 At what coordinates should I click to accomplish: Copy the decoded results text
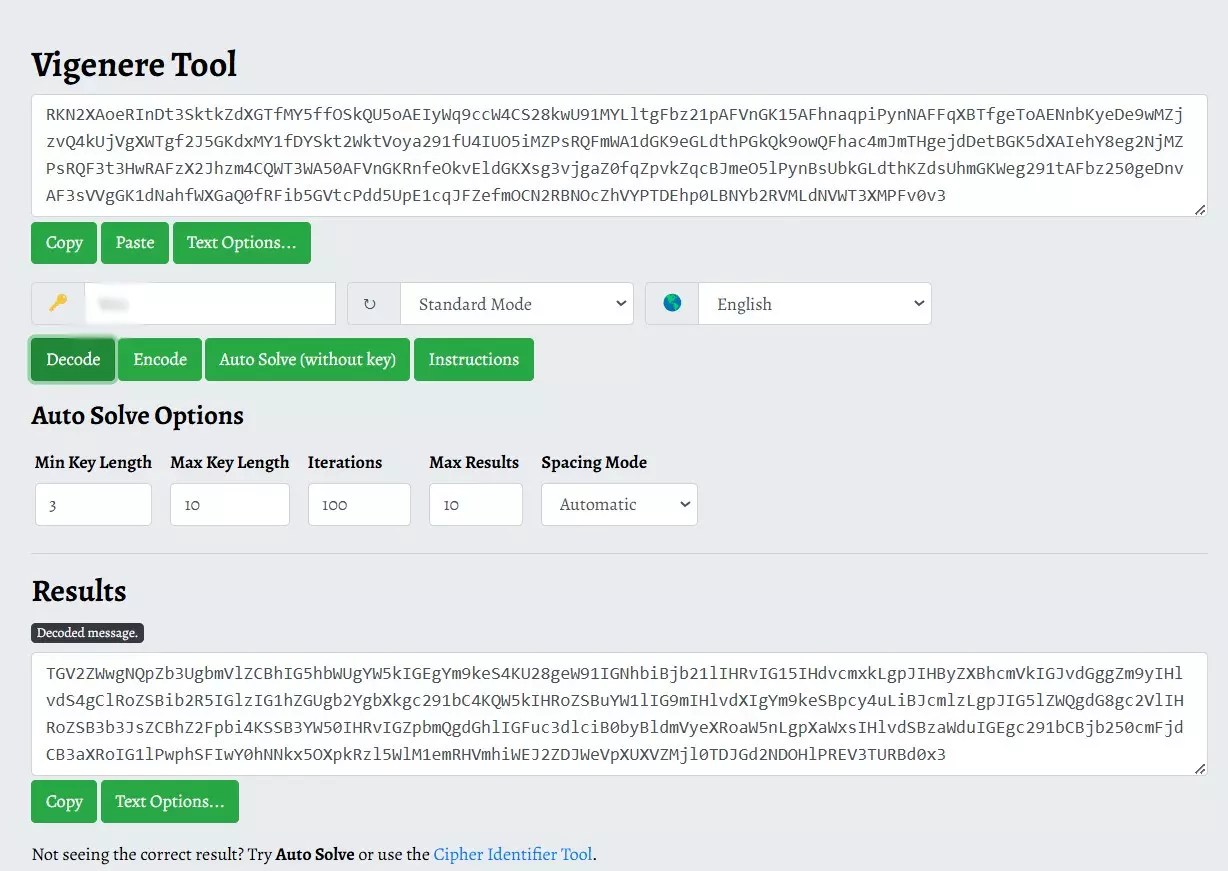pyautogui.click(x=64, y=802)
